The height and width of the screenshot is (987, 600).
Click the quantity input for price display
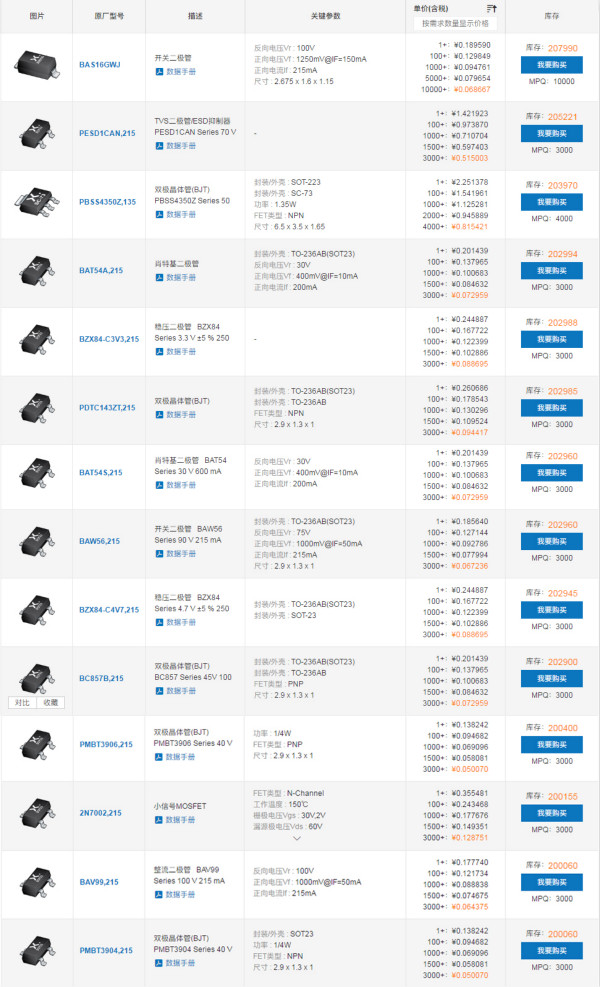tap(455, 23)
